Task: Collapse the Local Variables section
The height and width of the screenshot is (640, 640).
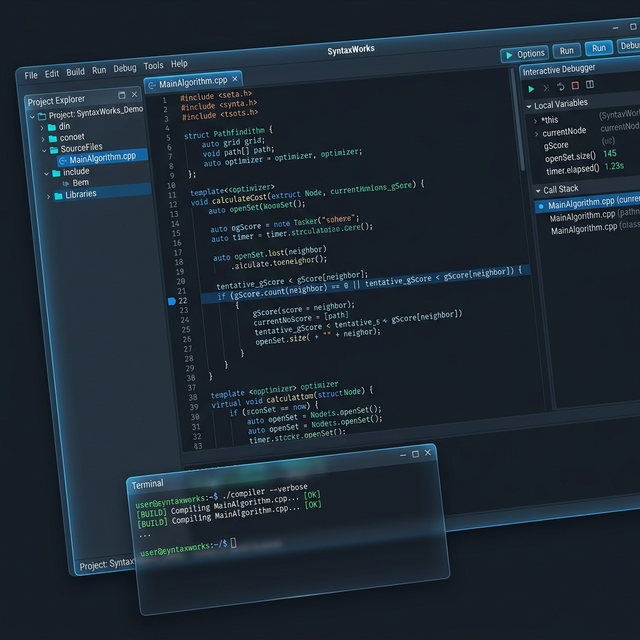Action: pos(529,105)
